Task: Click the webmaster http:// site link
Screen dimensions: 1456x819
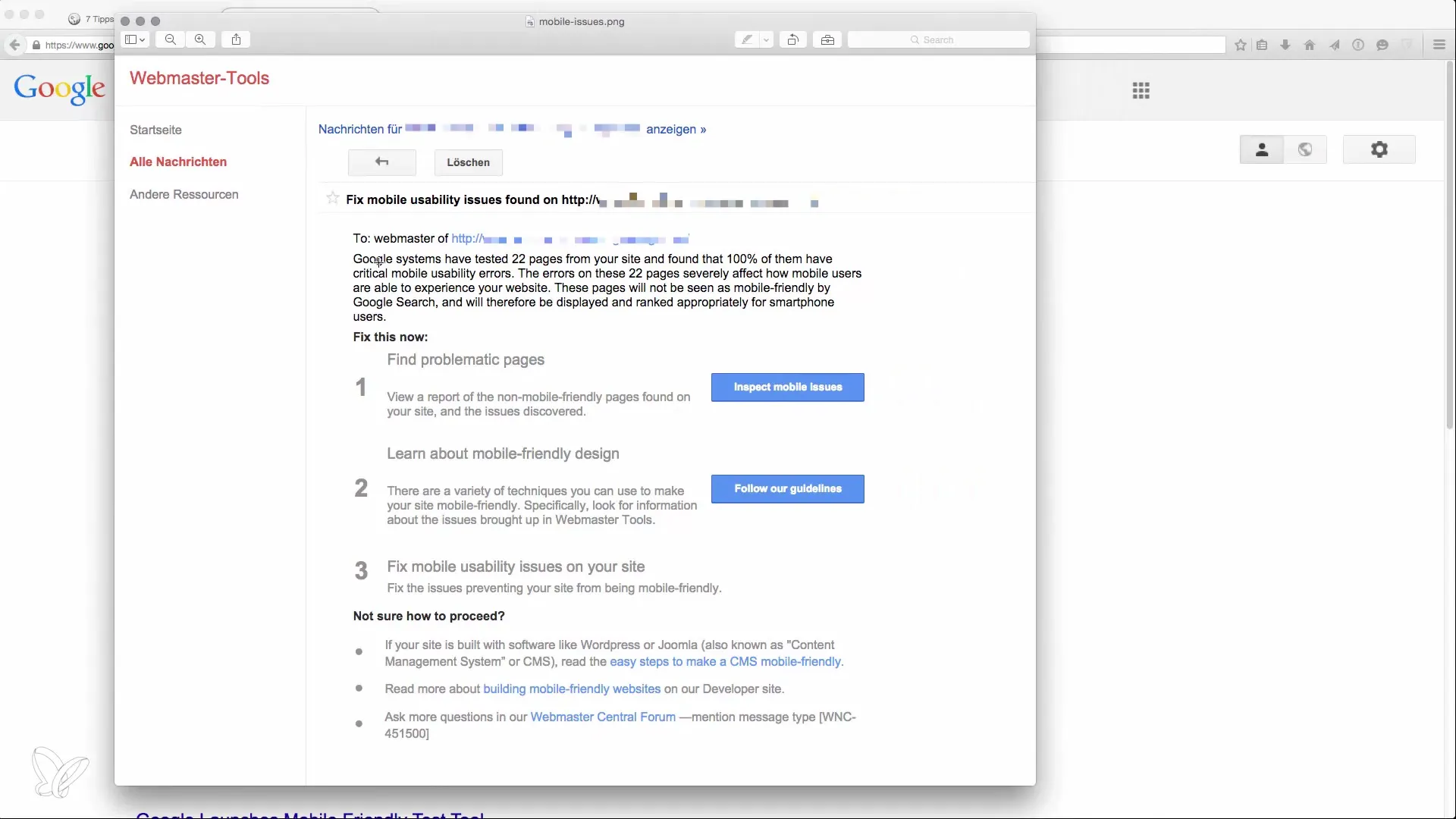Action: pos(570,239)
